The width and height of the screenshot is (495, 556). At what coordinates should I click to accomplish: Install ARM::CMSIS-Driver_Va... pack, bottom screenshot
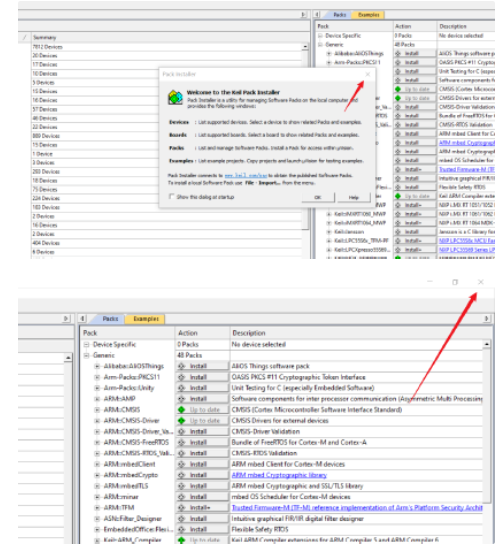pos(202,432)
